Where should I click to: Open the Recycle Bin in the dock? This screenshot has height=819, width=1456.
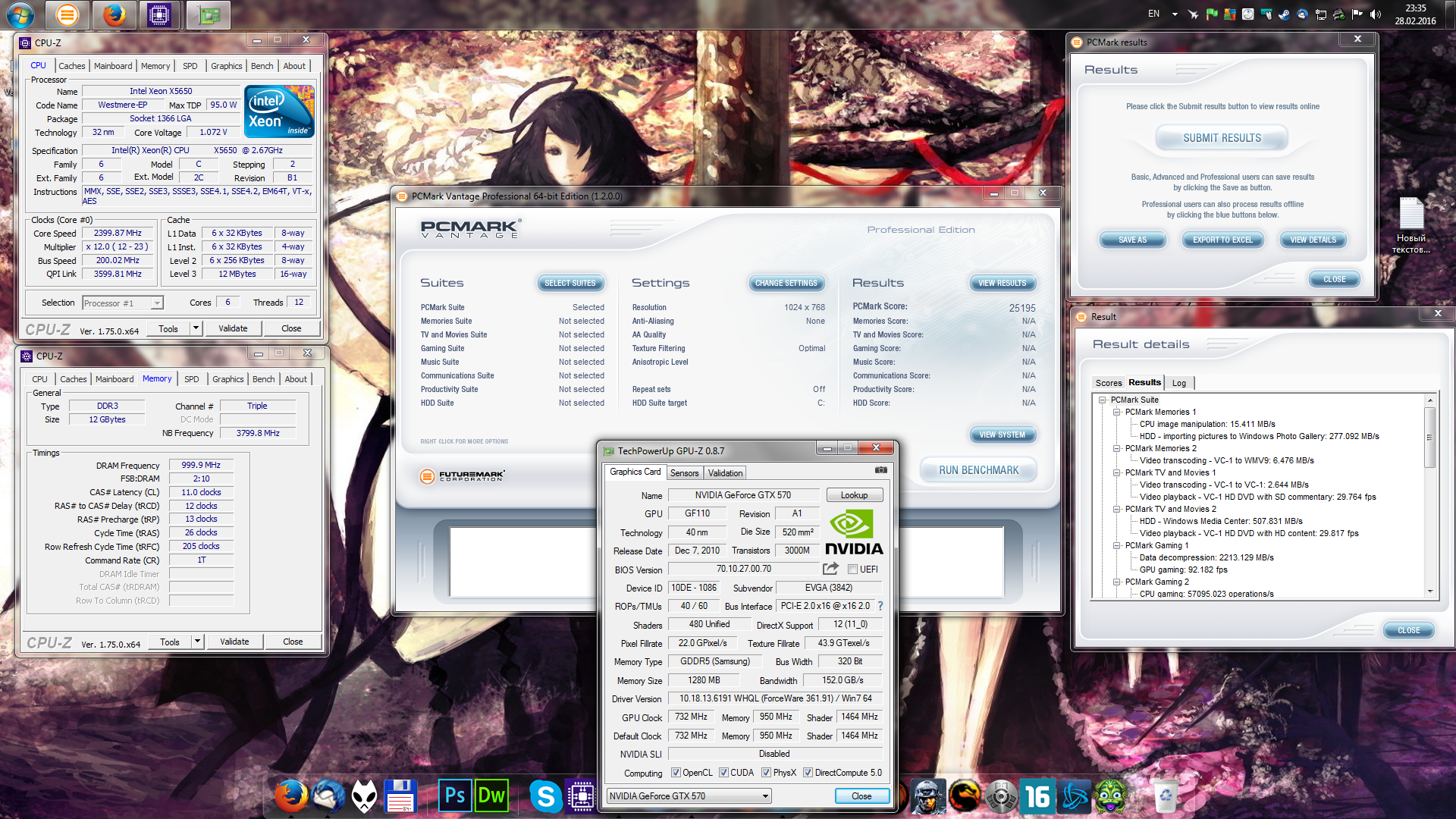[x=1166, y=796]
